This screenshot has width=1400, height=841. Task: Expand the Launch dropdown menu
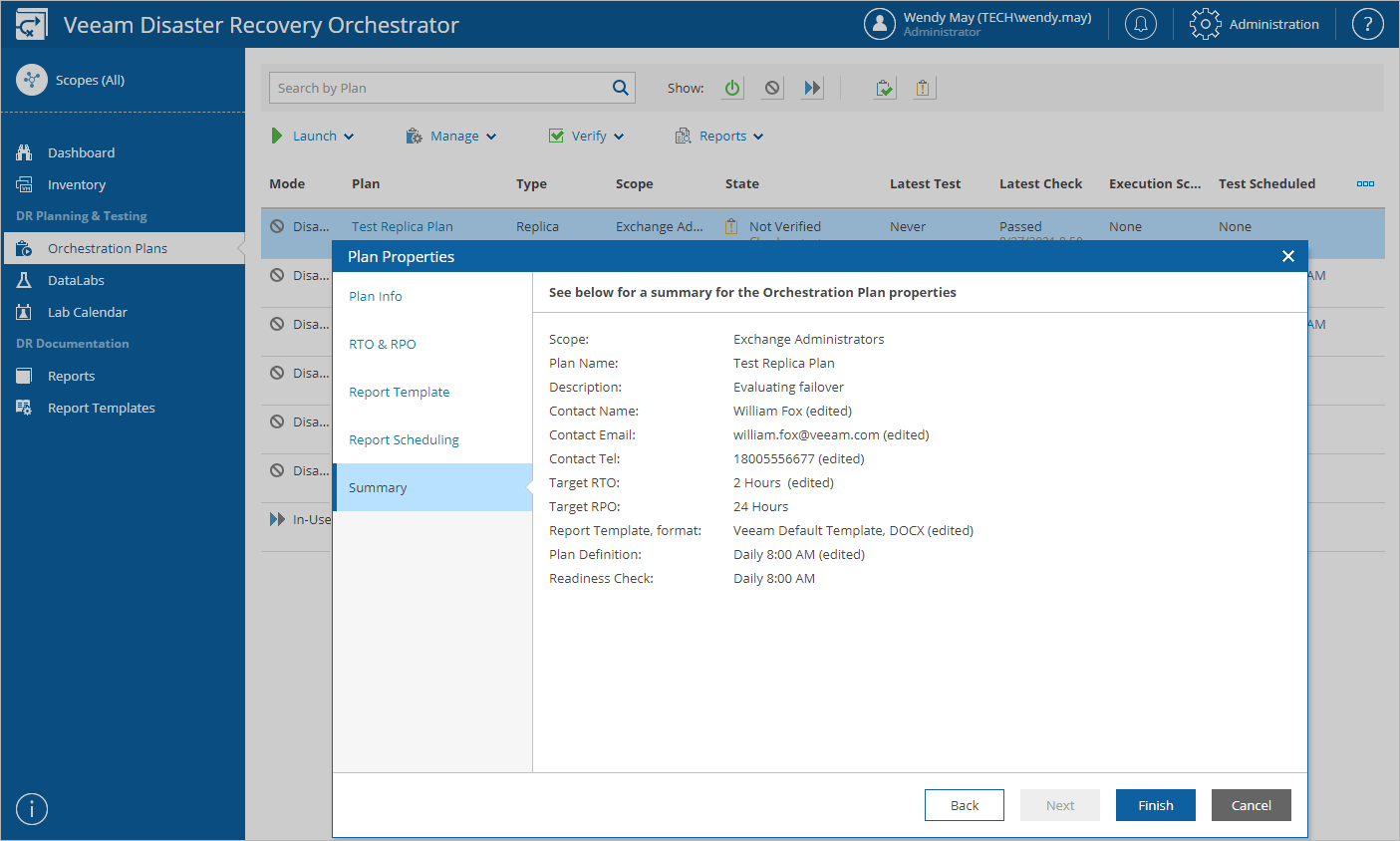coord(312,136)
